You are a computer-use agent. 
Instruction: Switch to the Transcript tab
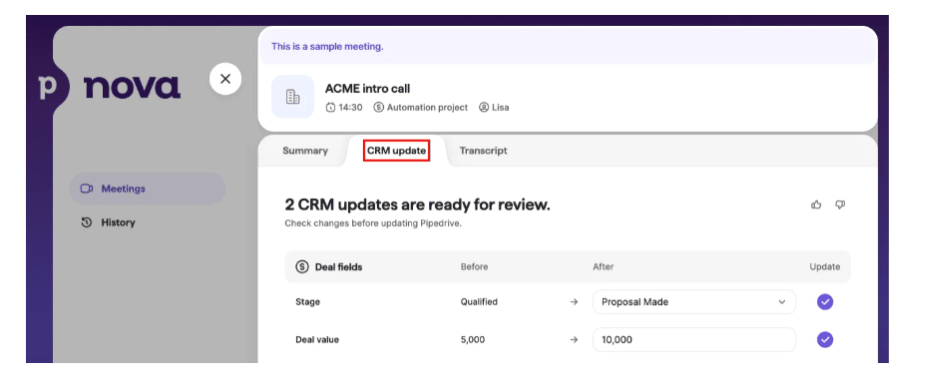click(483, 150)
